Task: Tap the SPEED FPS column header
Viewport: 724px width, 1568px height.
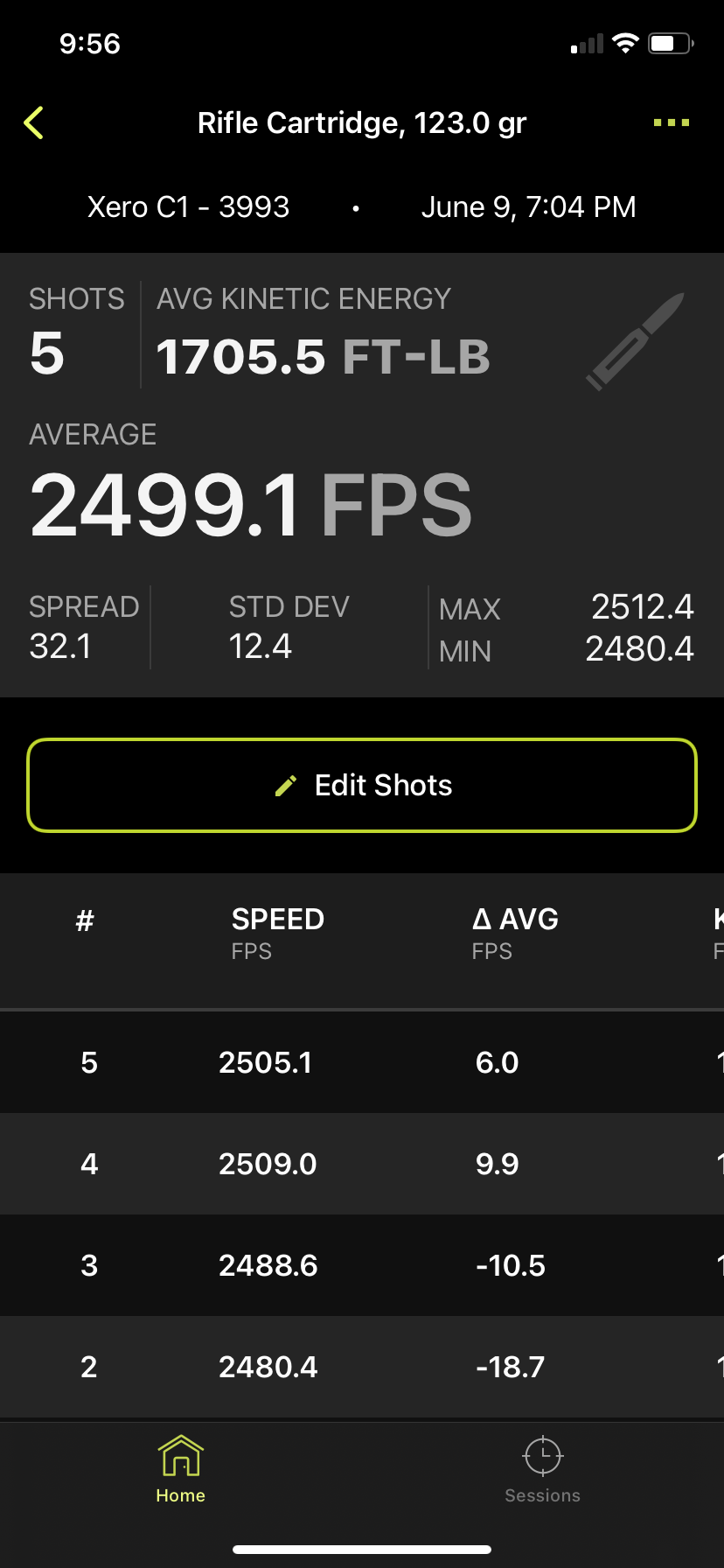Action: tap(278, 933)
